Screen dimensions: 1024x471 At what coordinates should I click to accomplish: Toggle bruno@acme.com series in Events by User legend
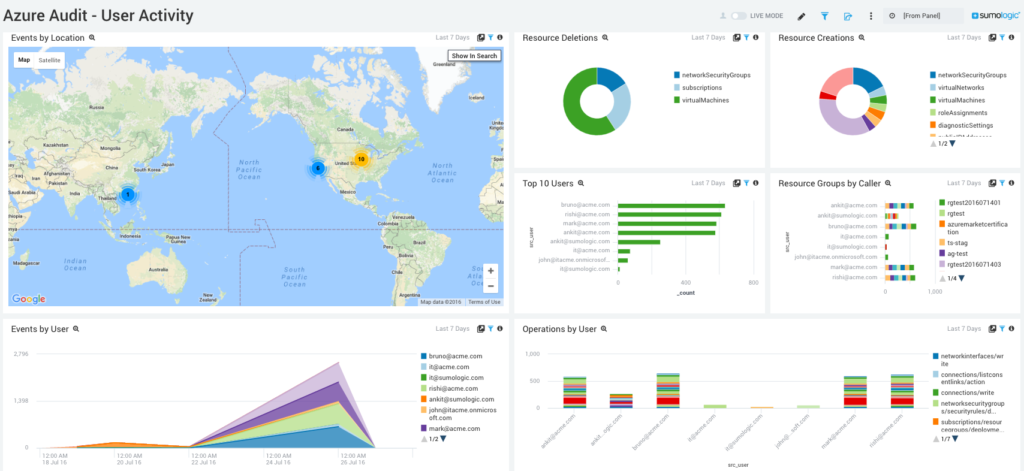pos(451,357)
